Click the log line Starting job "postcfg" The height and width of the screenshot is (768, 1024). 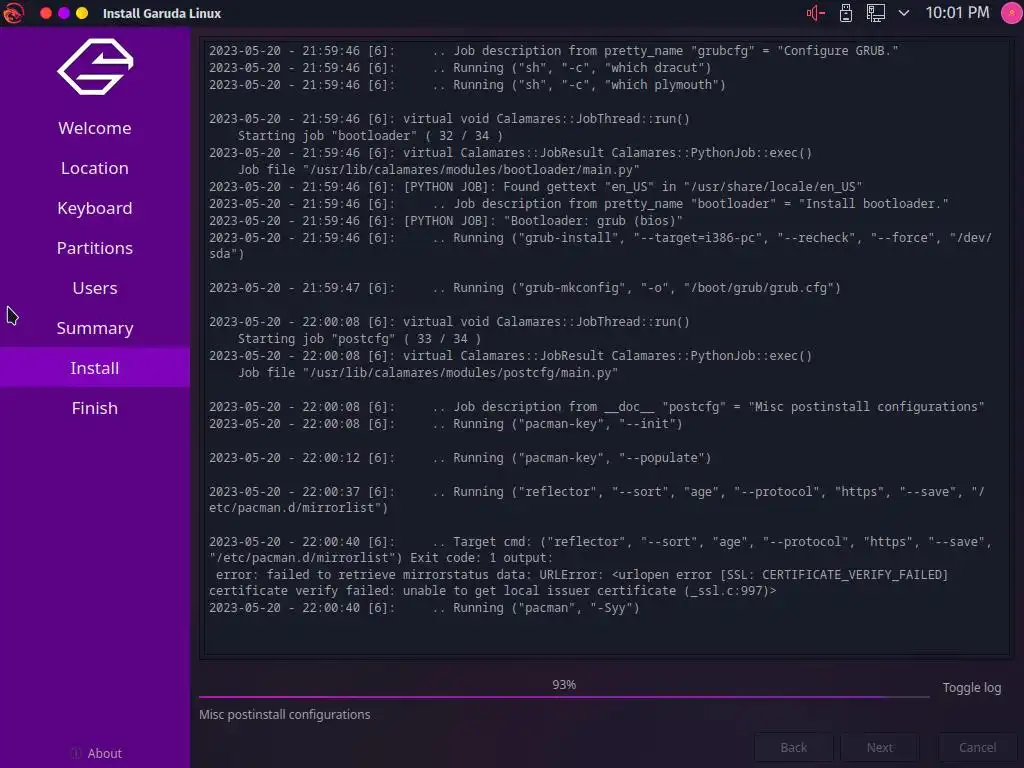359,339
